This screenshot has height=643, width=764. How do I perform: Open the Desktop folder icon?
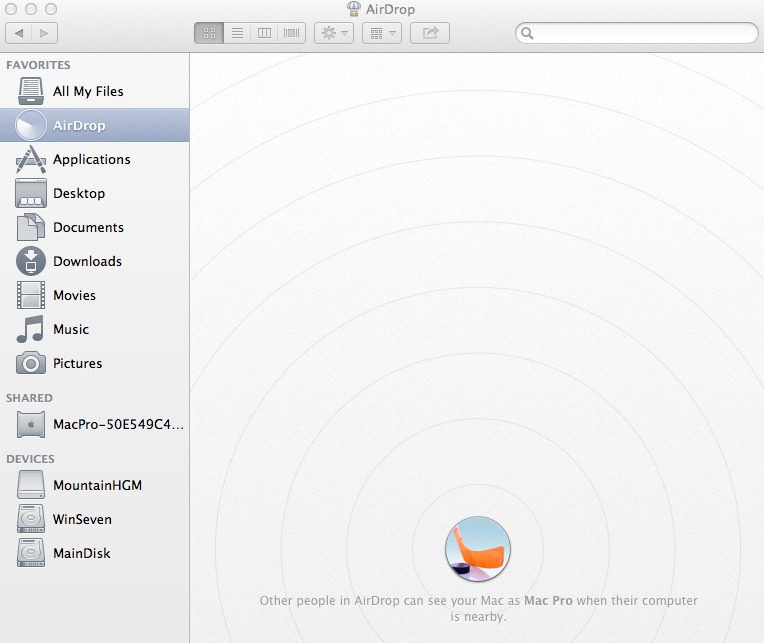pos(31,193)
